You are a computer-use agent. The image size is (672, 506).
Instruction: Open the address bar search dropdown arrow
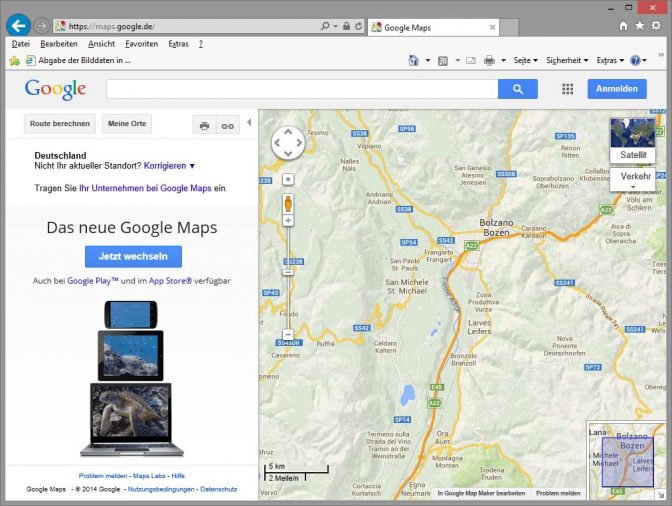[336, 27]
